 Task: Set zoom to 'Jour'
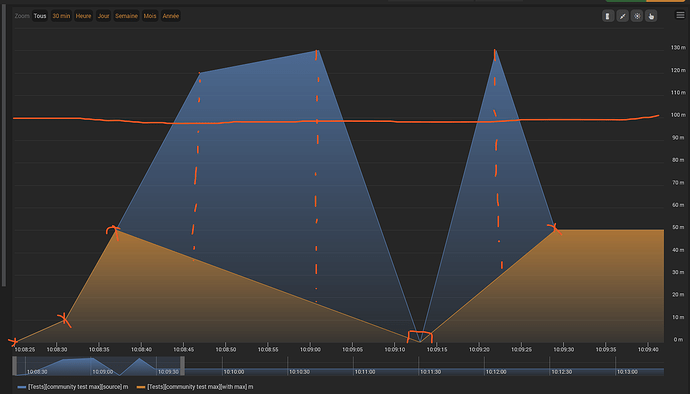103,16
